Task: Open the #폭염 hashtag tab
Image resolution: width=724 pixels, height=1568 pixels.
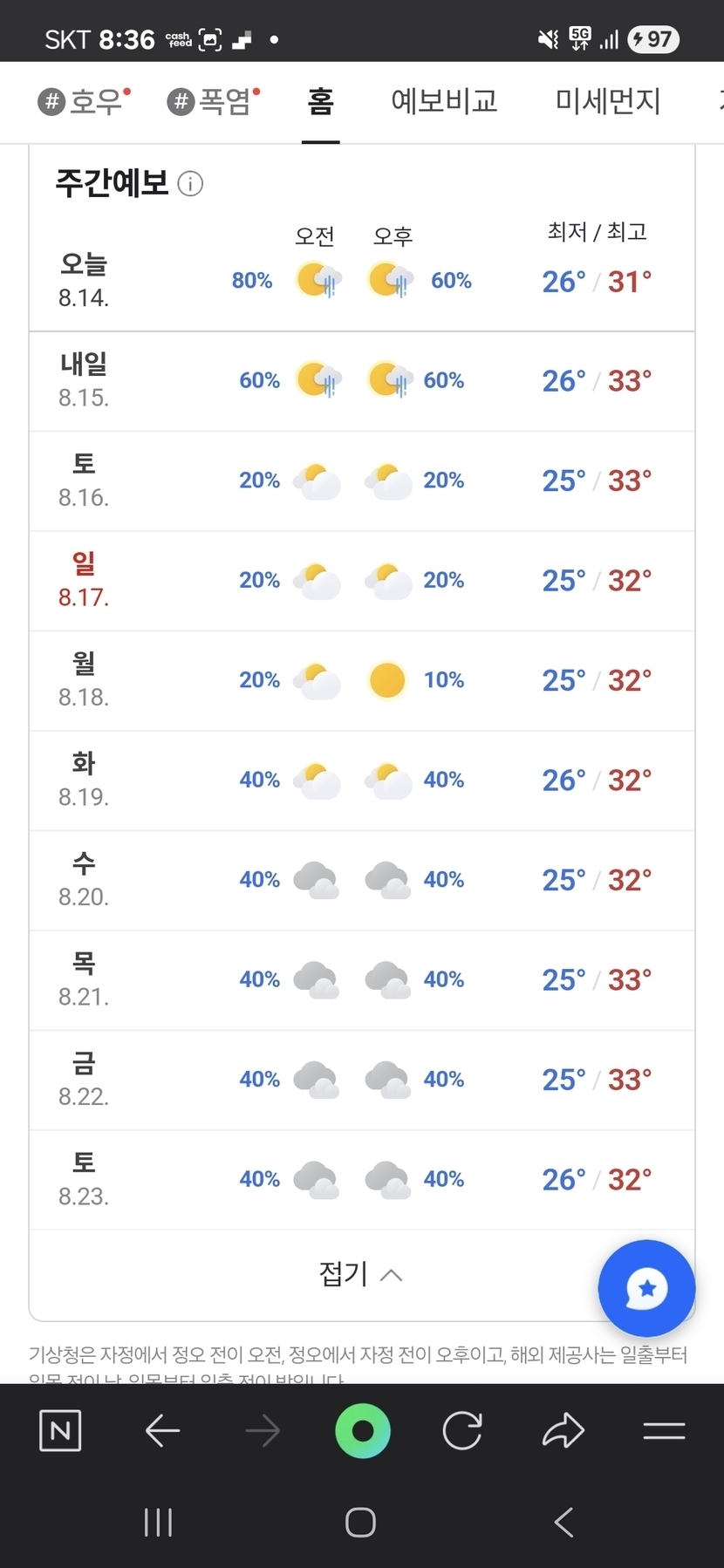Action: click(x=213, y=102)
